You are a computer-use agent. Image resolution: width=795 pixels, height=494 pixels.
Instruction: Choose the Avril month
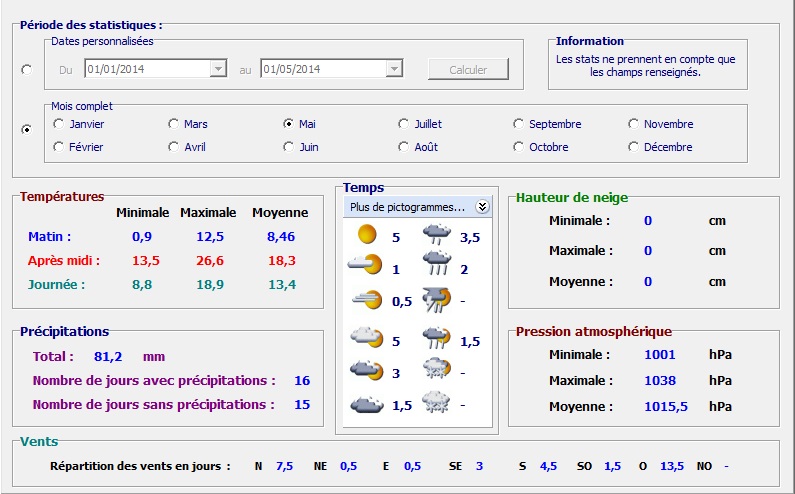187,147
